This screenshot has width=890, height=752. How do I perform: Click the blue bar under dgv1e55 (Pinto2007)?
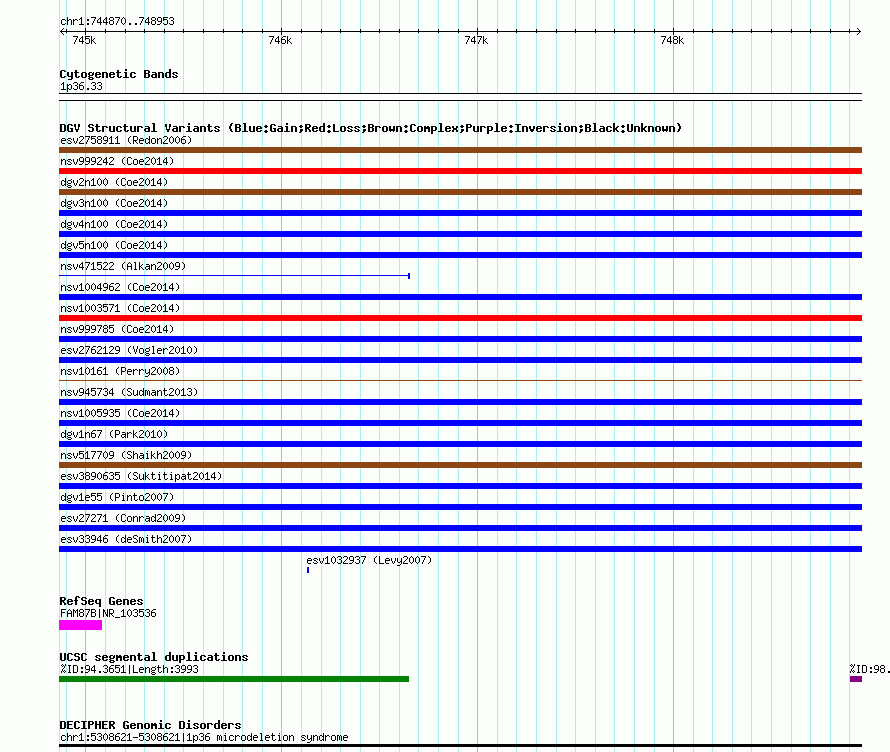click(460, 507)
